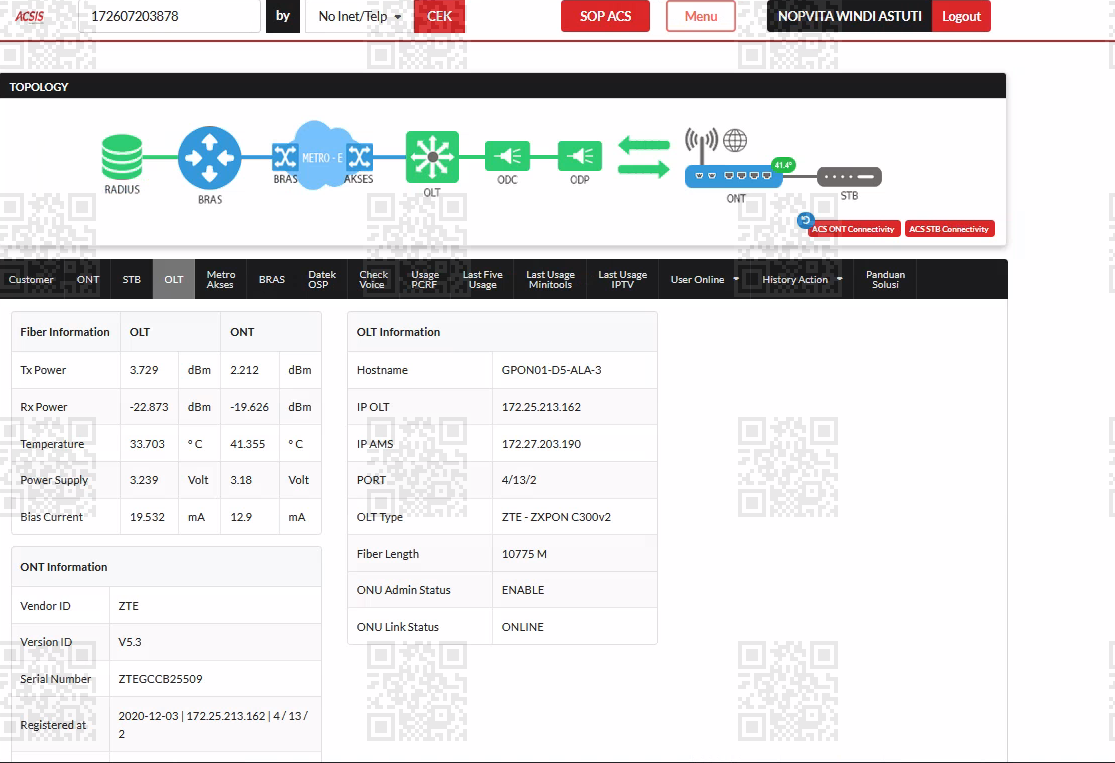Select the OLT tab
This screenshot has height=763, width=1115.
[x=174, y=279]
